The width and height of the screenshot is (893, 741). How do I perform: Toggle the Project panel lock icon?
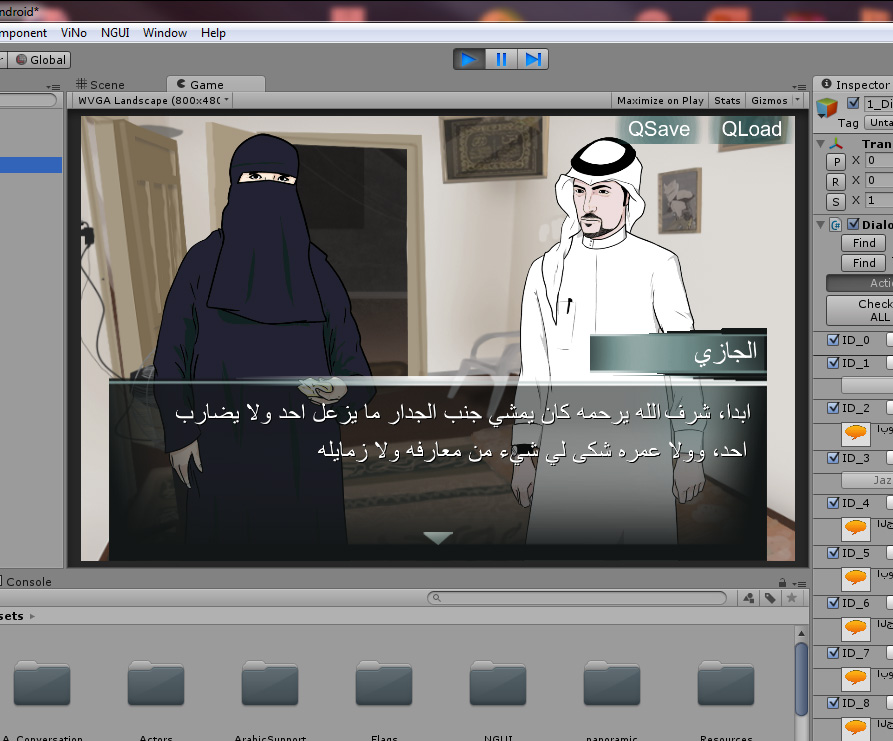click(783, 583)
